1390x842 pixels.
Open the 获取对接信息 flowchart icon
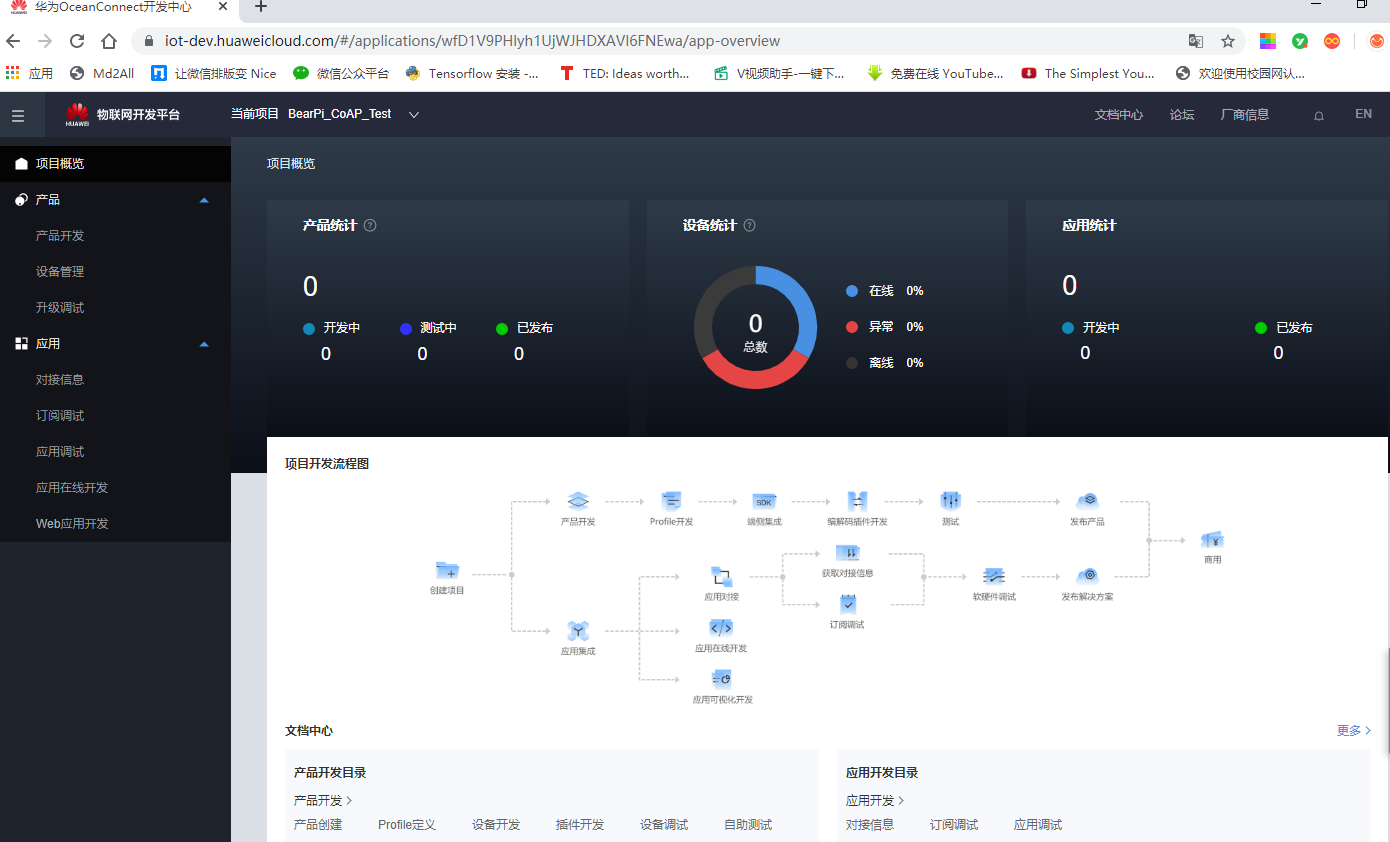click(x=847, y=553)
